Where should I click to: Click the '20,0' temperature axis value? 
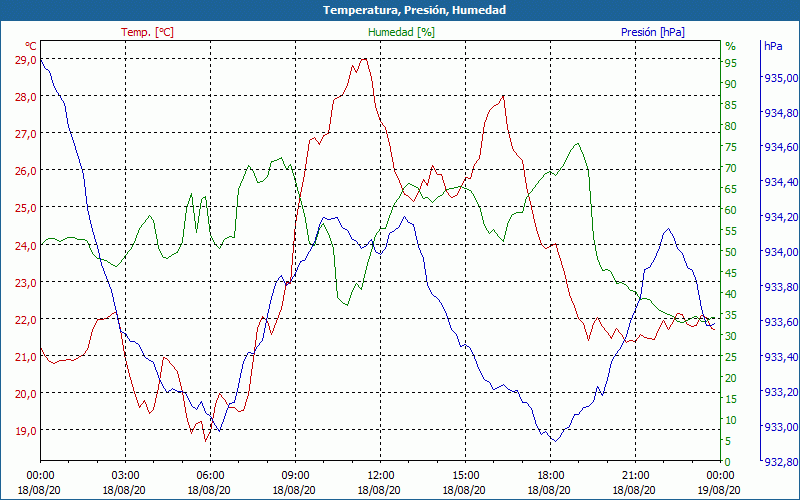coord(26,394)
